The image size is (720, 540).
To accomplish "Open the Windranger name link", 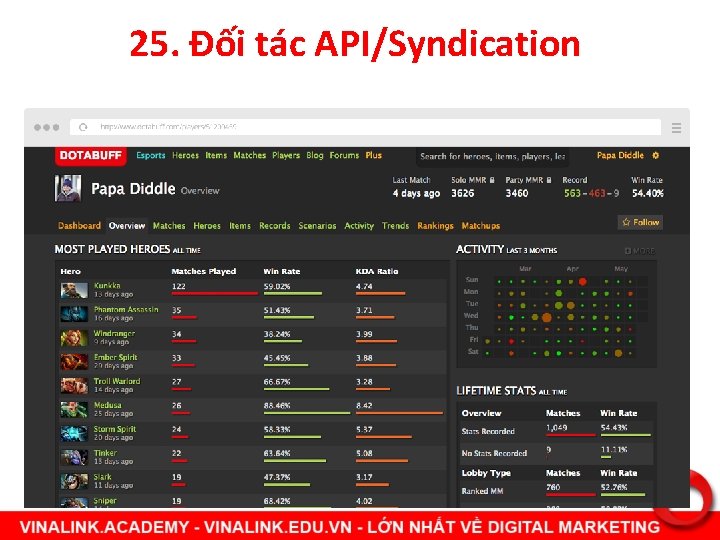I will click(x=114, y=333).
